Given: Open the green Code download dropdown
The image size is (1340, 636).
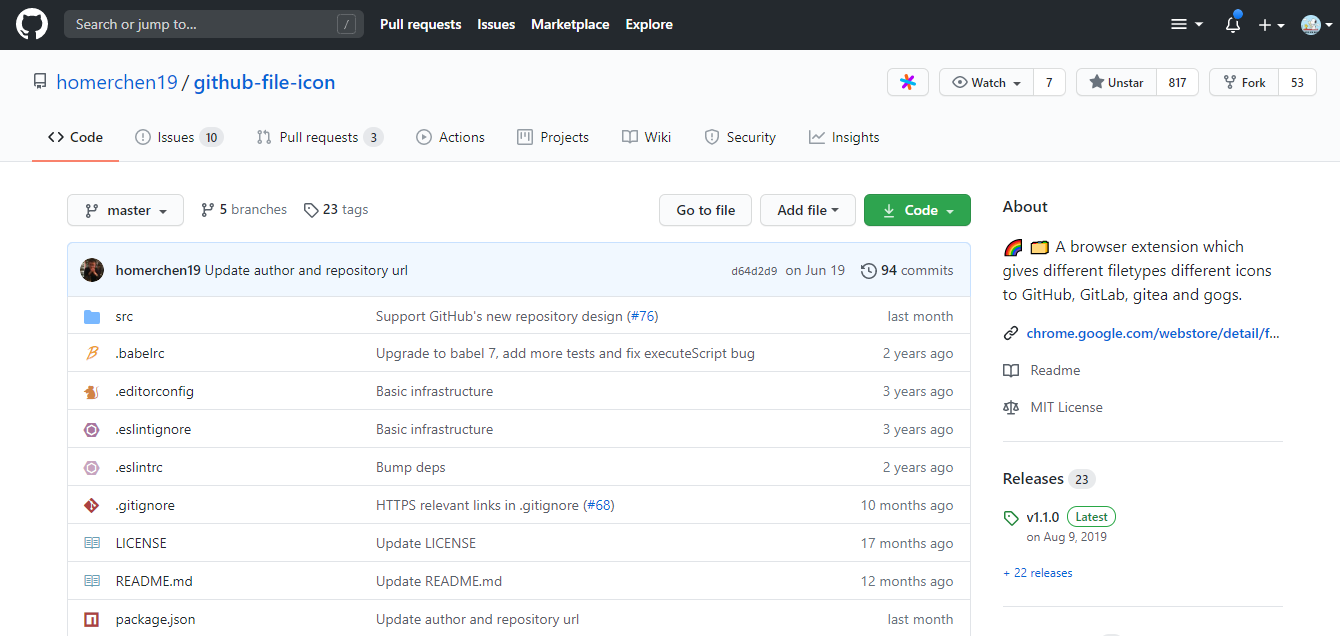Looking at the screenshot, I should 917,210.
